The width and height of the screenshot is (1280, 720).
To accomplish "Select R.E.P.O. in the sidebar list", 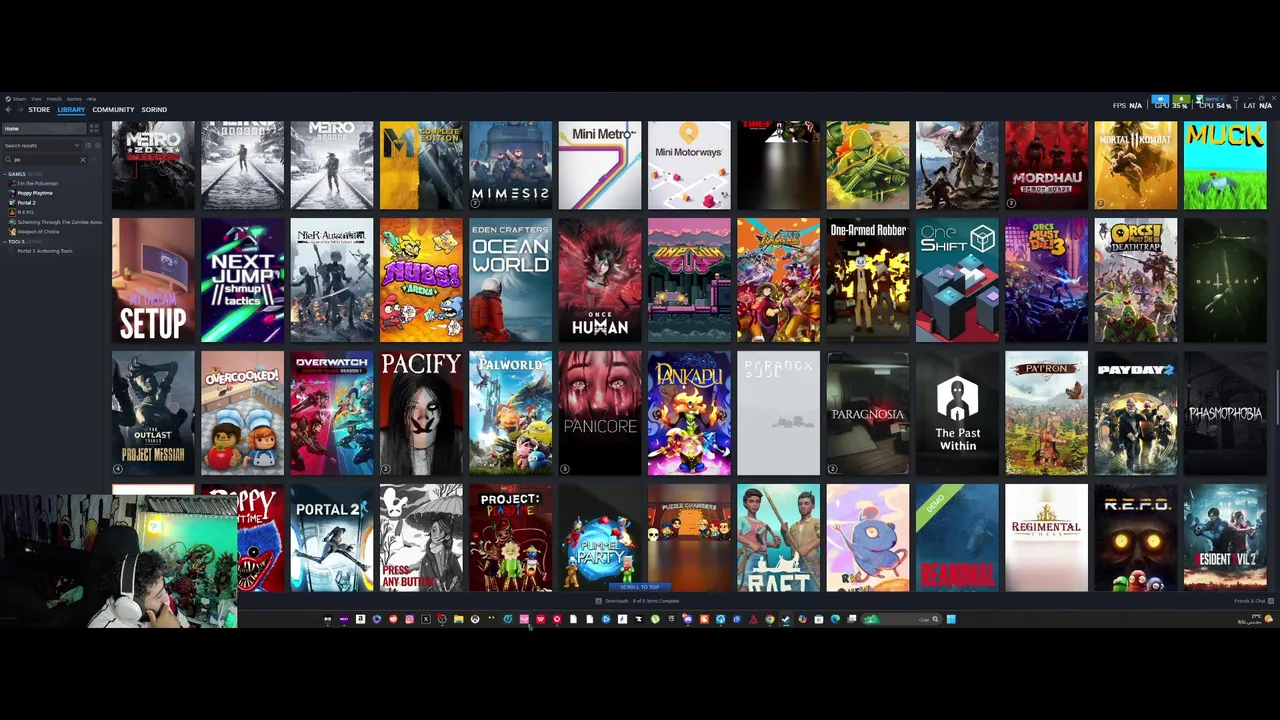I will (x=26, y=212).
